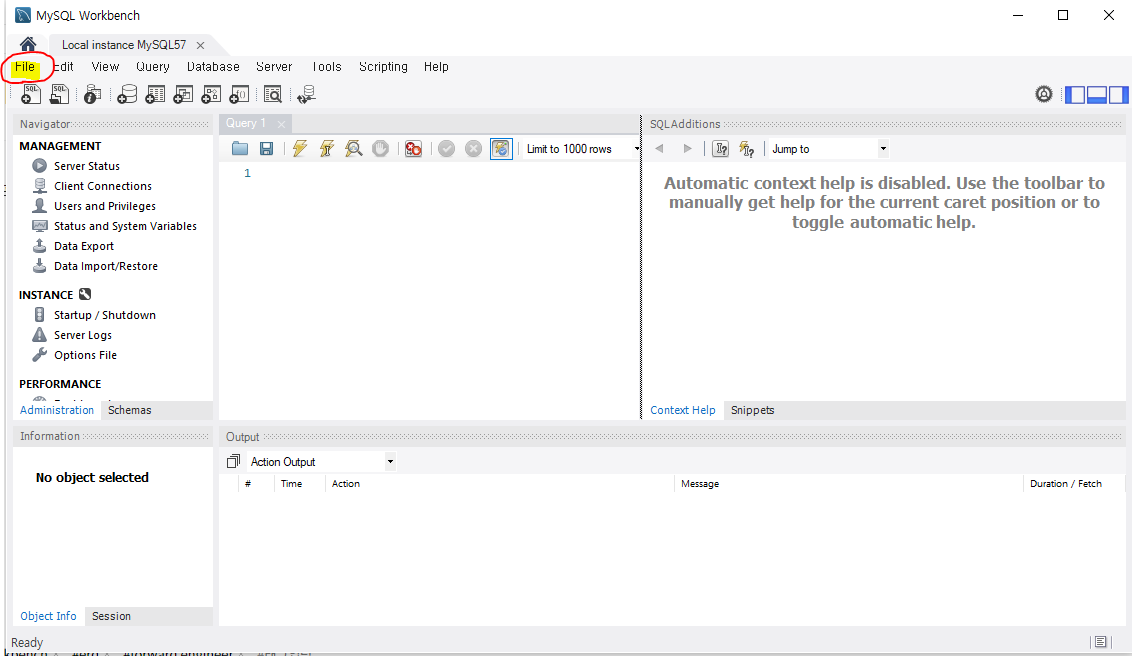Select the Object Info tab
The image size is (1132, 656).
click(48, 616)
